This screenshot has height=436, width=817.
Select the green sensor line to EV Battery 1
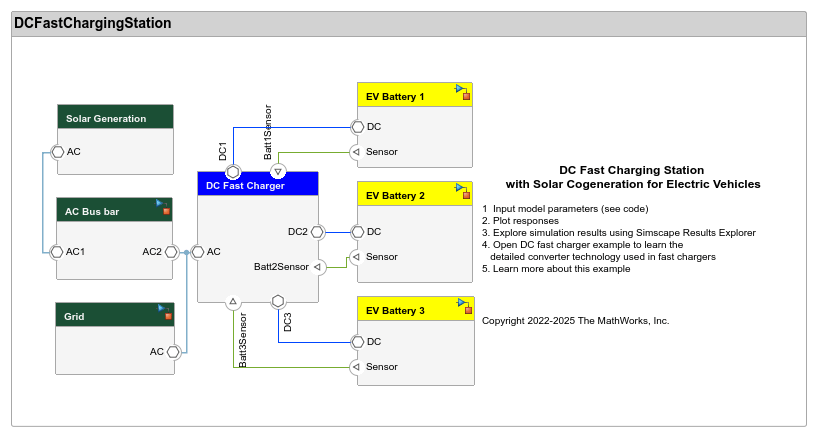[313, 153]
